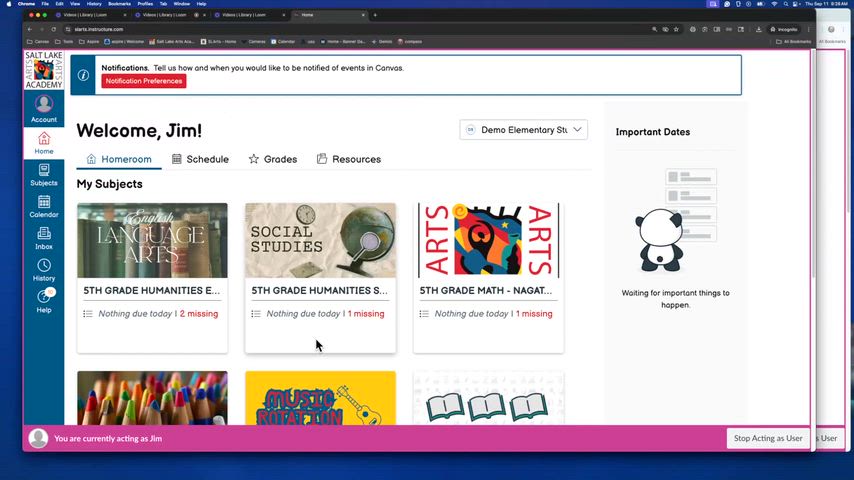This screenshot has height=480, width=854.
Task: Open the Help sidebar icon
Action: point(43,300)
